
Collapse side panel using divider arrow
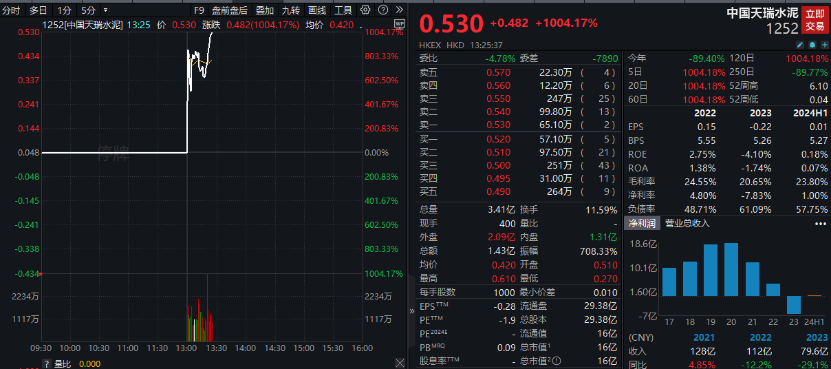point(412,311)
